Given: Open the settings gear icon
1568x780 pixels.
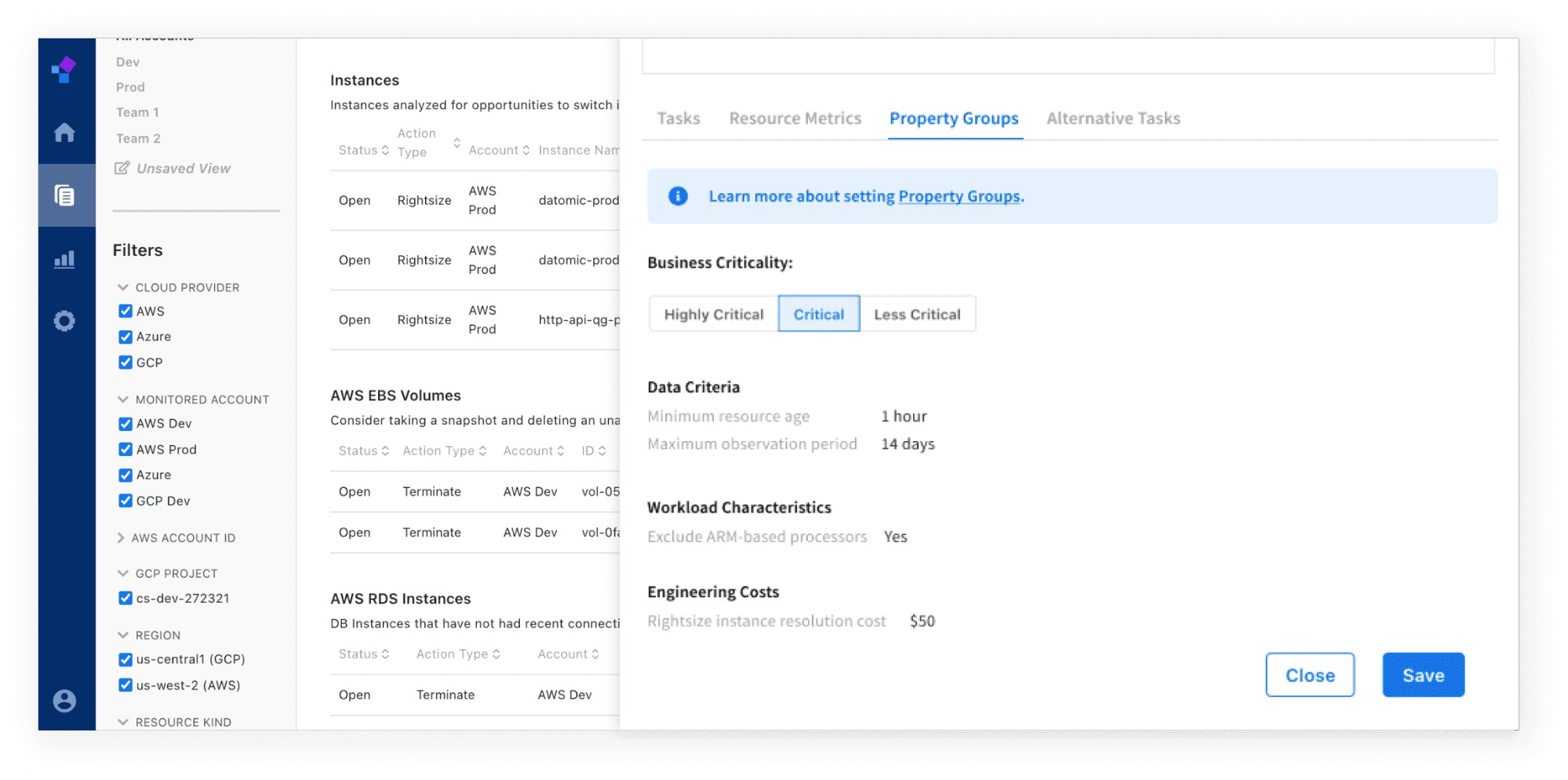Looking at the screenshot, I should [x=64, y=321].
